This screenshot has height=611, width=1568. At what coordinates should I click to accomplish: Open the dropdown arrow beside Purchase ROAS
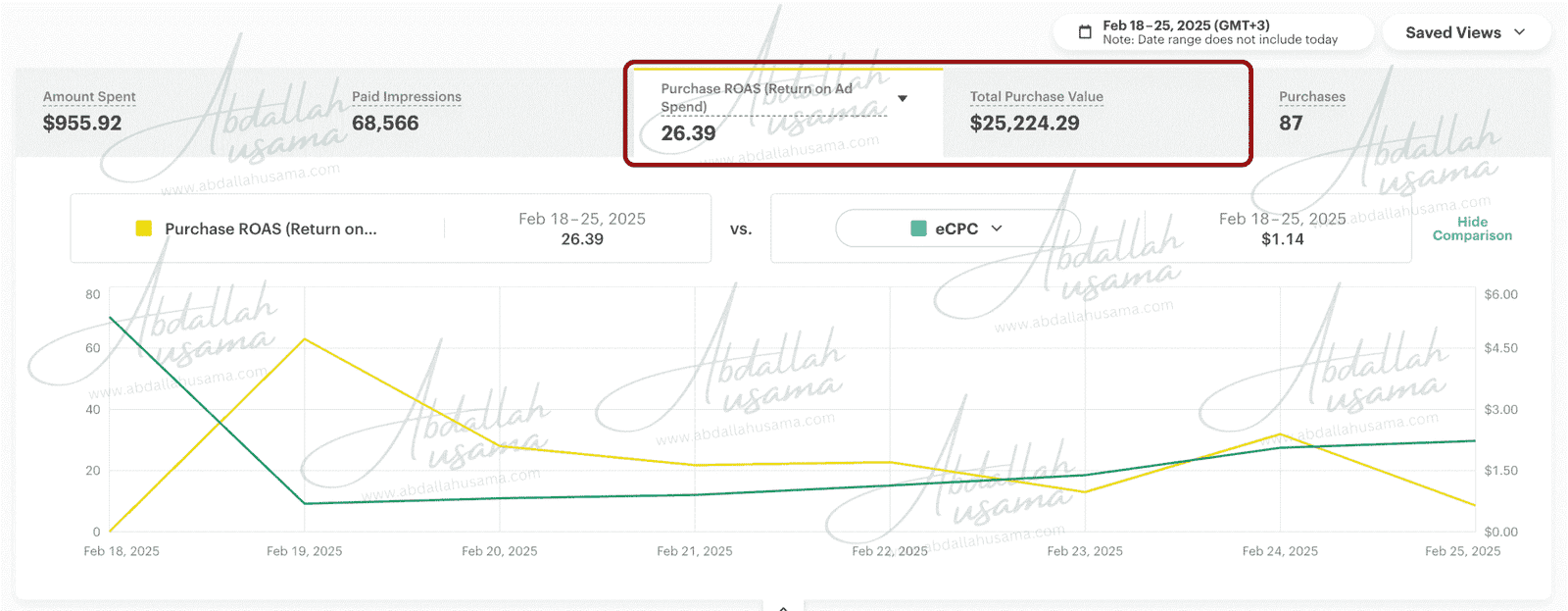(x=903, y=98)
